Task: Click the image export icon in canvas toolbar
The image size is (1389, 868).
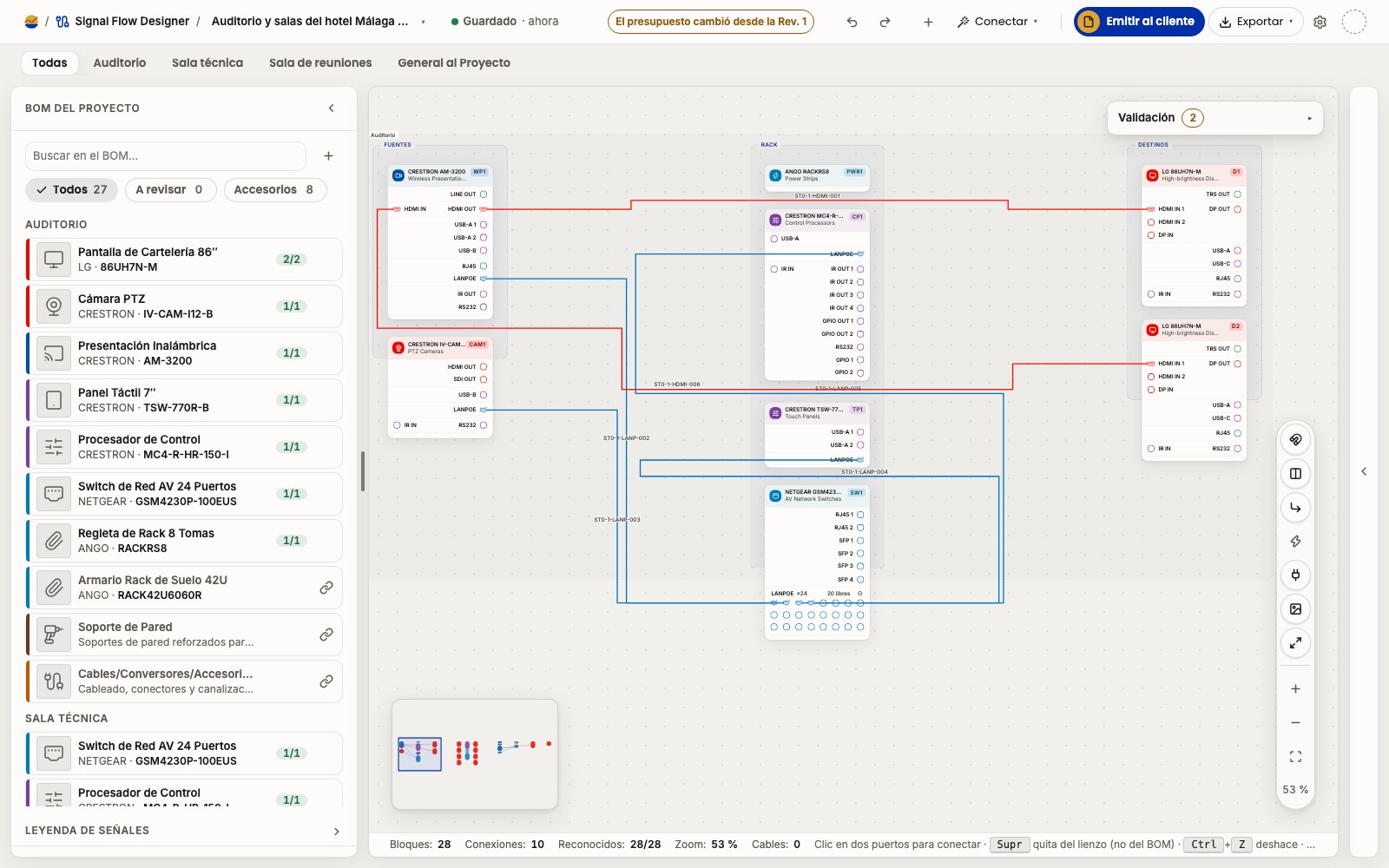Action: click(1295, 609)
